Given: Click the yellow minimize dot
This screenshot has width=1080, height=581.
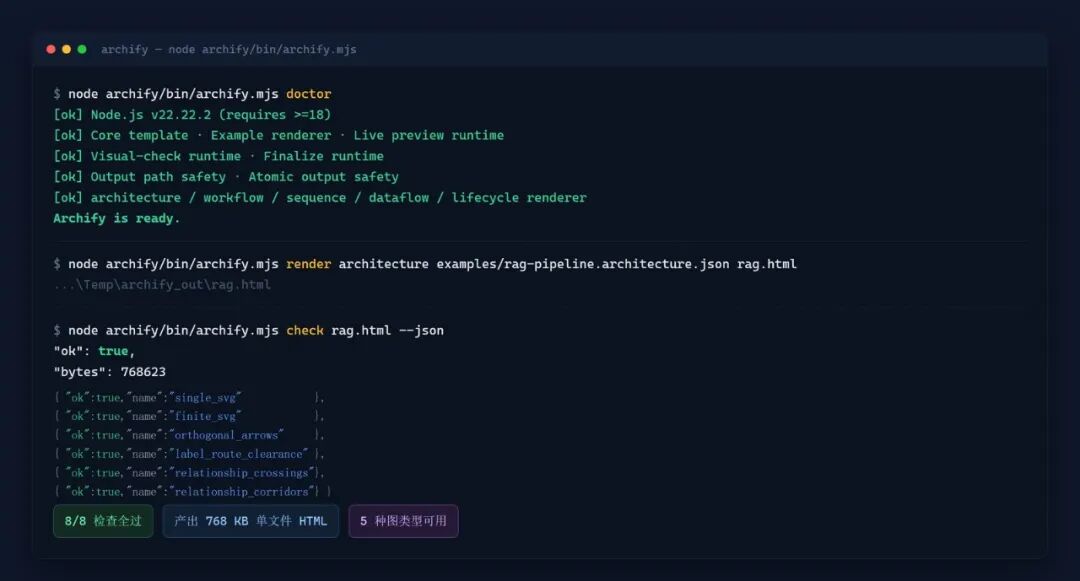Looking at the screenshot, I should pyautogui.click(x=67, y=50).
